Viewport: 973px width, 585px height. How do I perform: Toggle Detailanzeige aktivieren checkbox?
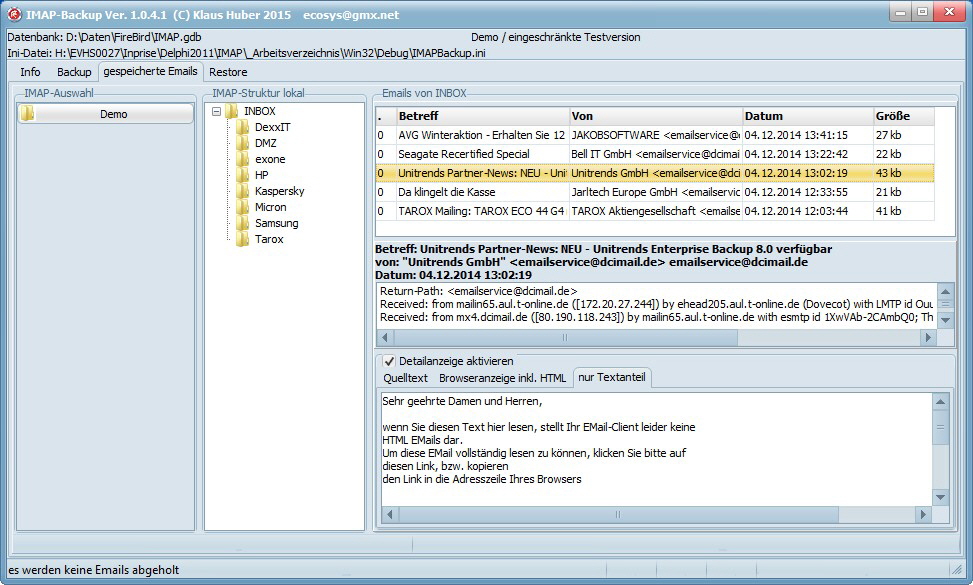[389, 361]
